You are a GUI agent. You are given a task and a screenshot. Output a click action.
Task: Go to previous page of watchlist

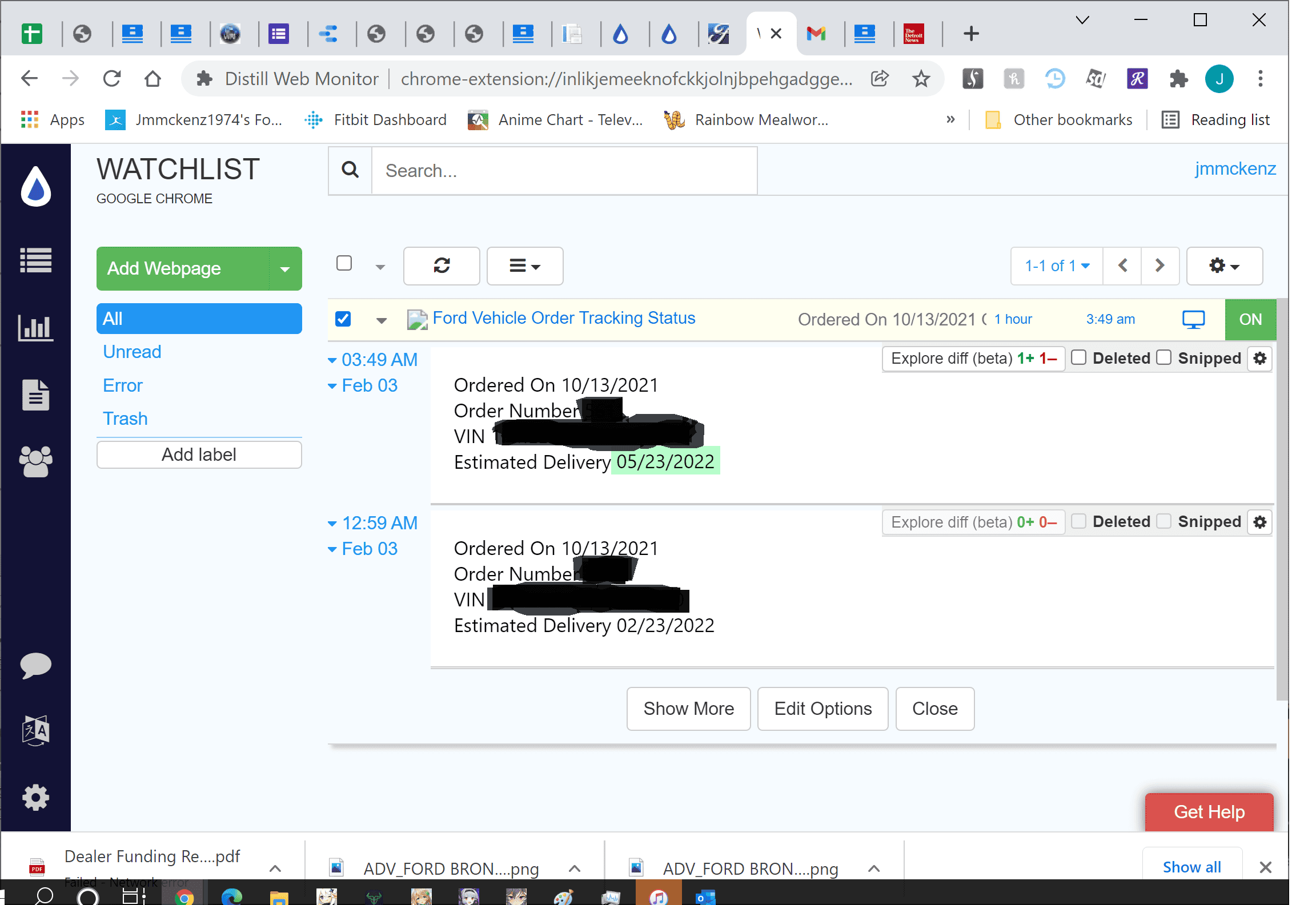click(x=1122, y=266)
